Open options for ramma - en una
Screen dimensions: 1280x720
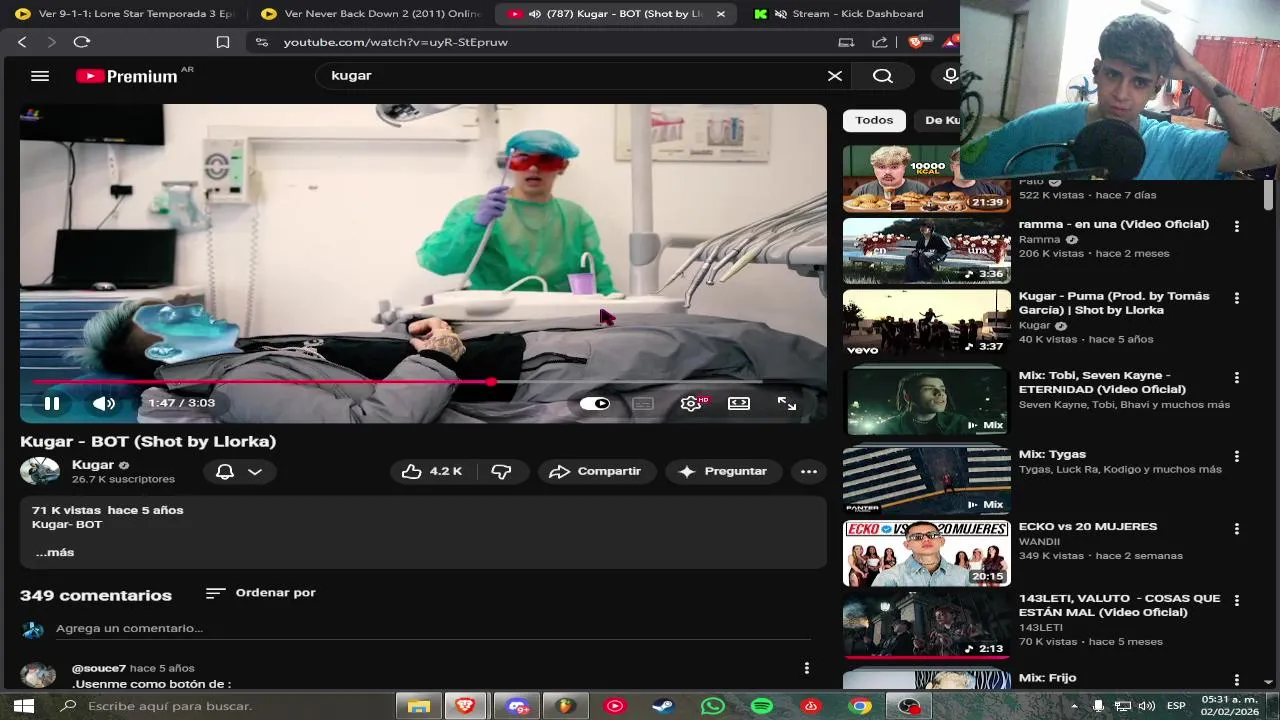point(1237,227)
